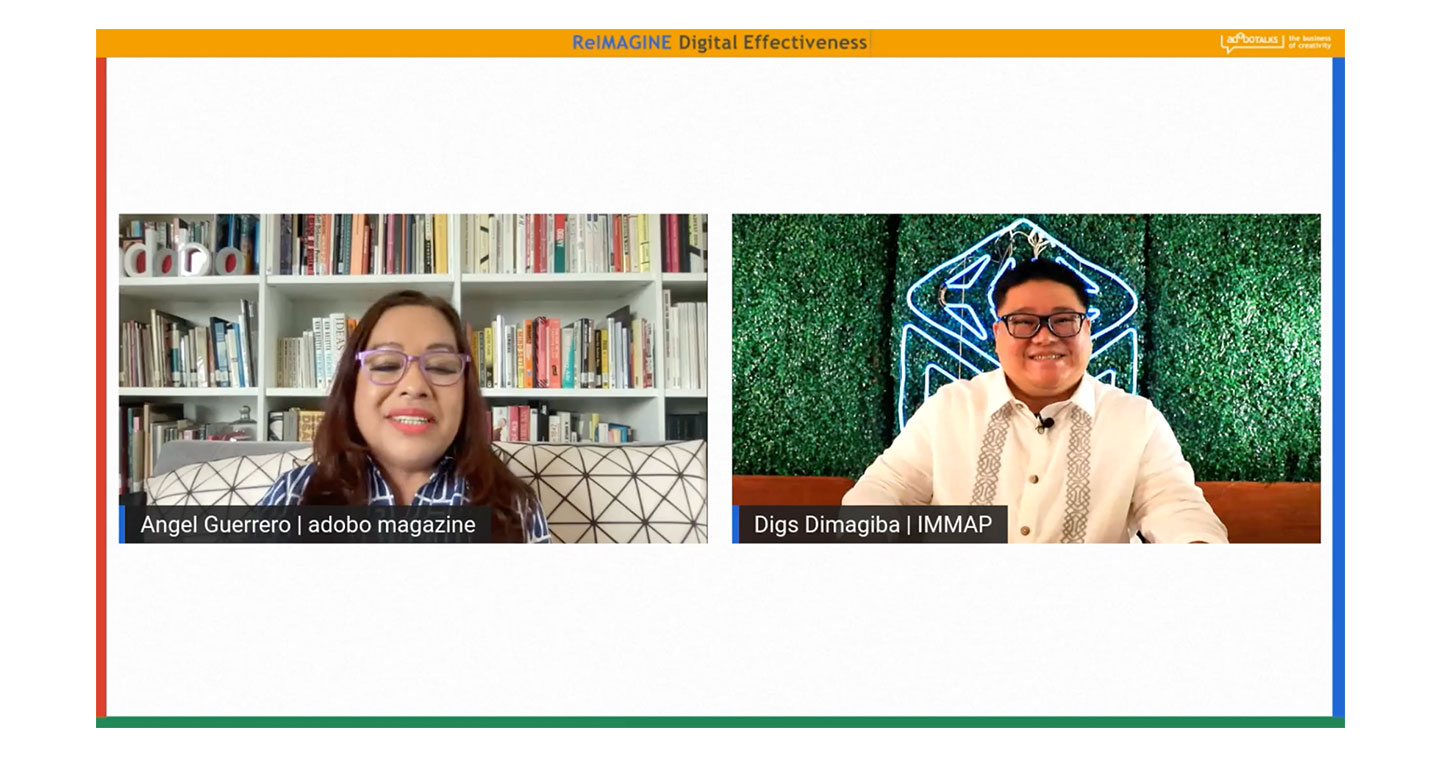
Task: Select Angel Guerrero's video feed
Action: (413, 378)
